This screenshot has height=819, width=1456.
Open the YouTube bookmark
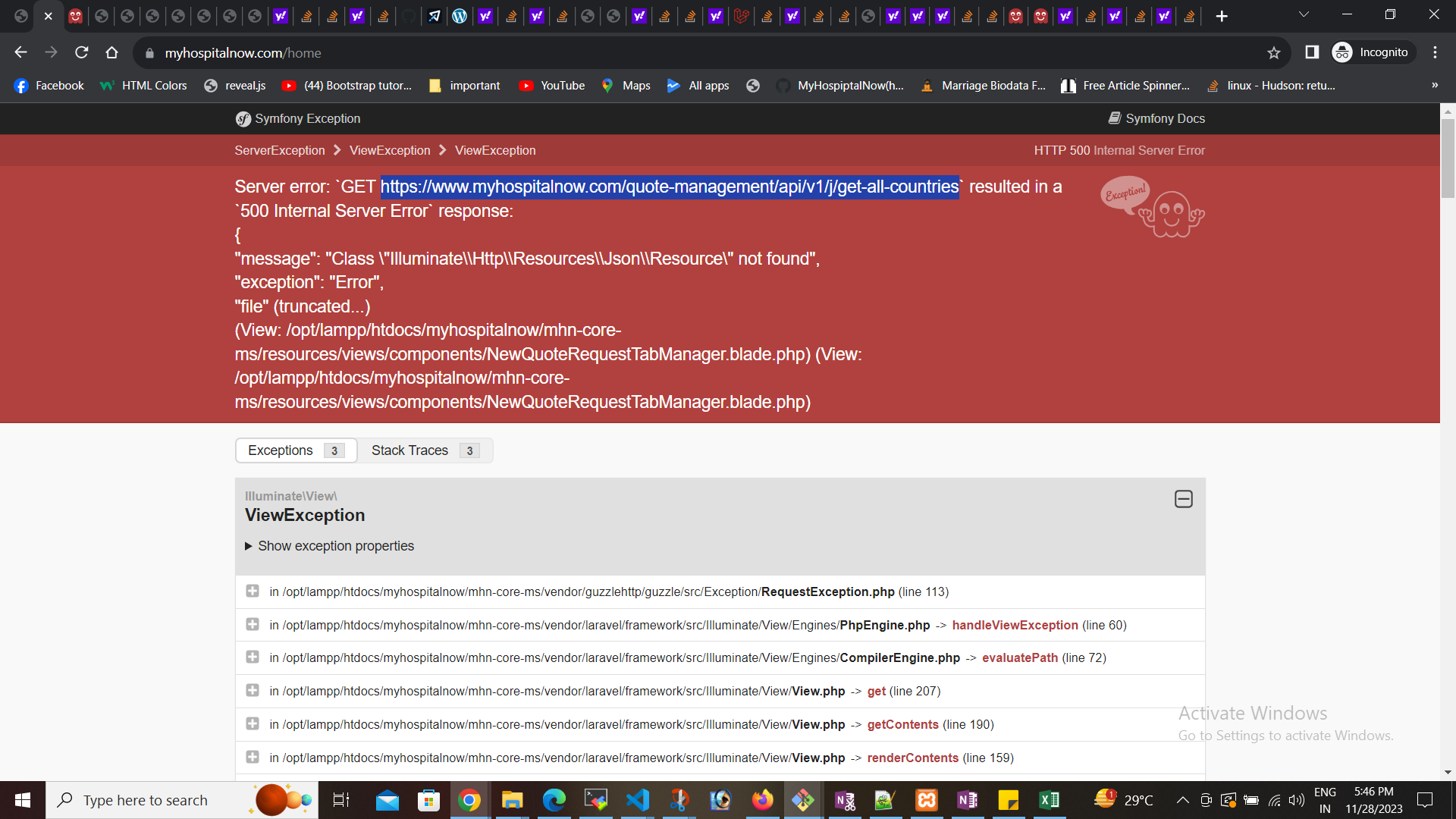(x=552, y=86)
